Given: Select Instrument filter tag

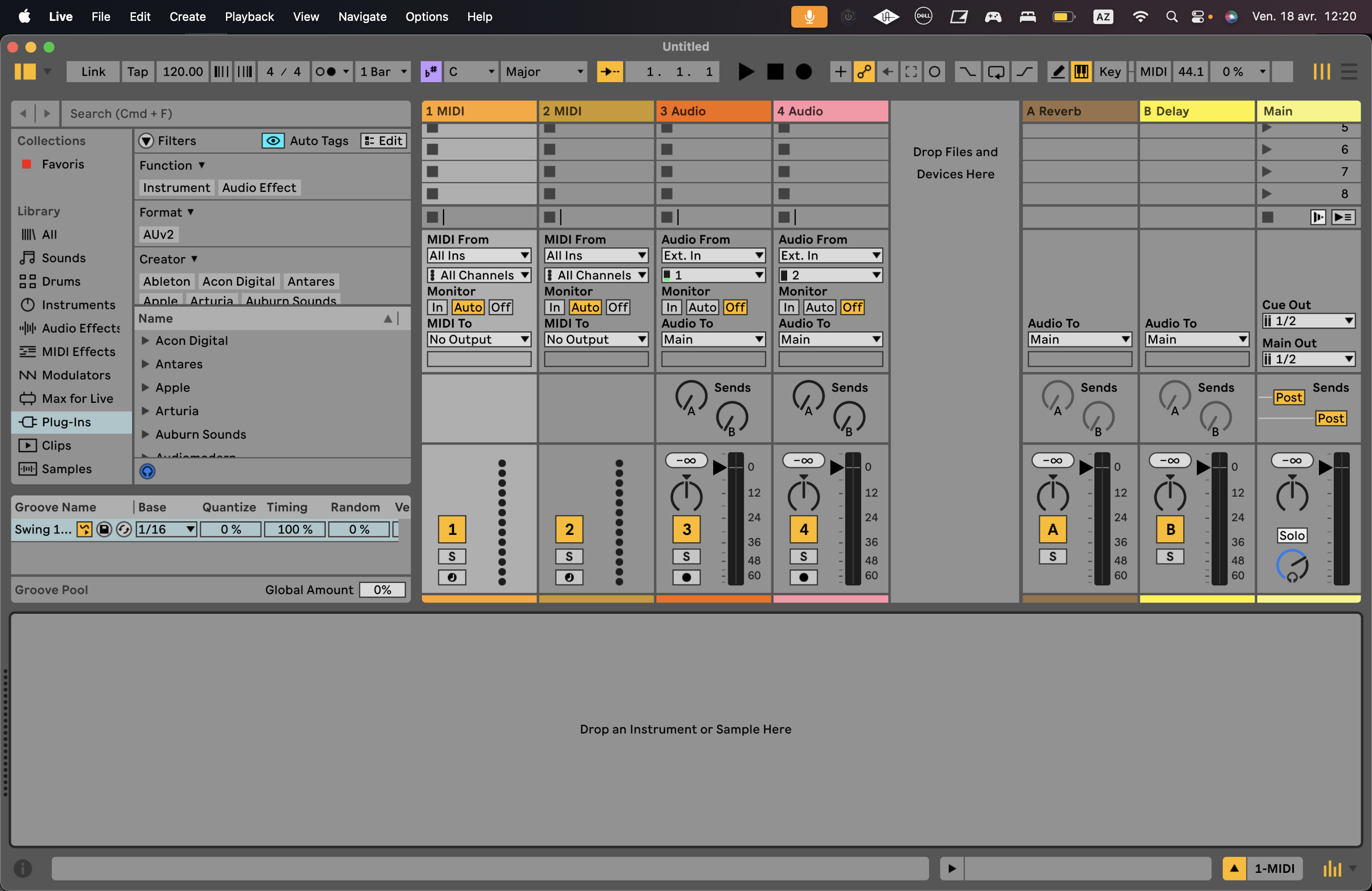Looking at the screenshot, I should tap(176, 187).
